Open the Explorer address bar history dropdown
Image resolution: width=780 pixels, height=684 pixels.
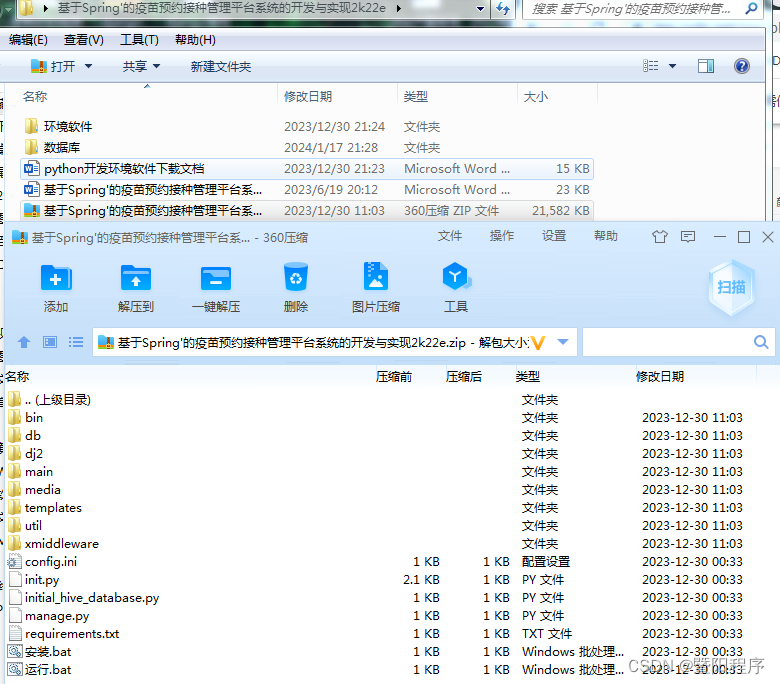(x=481, y=8)
